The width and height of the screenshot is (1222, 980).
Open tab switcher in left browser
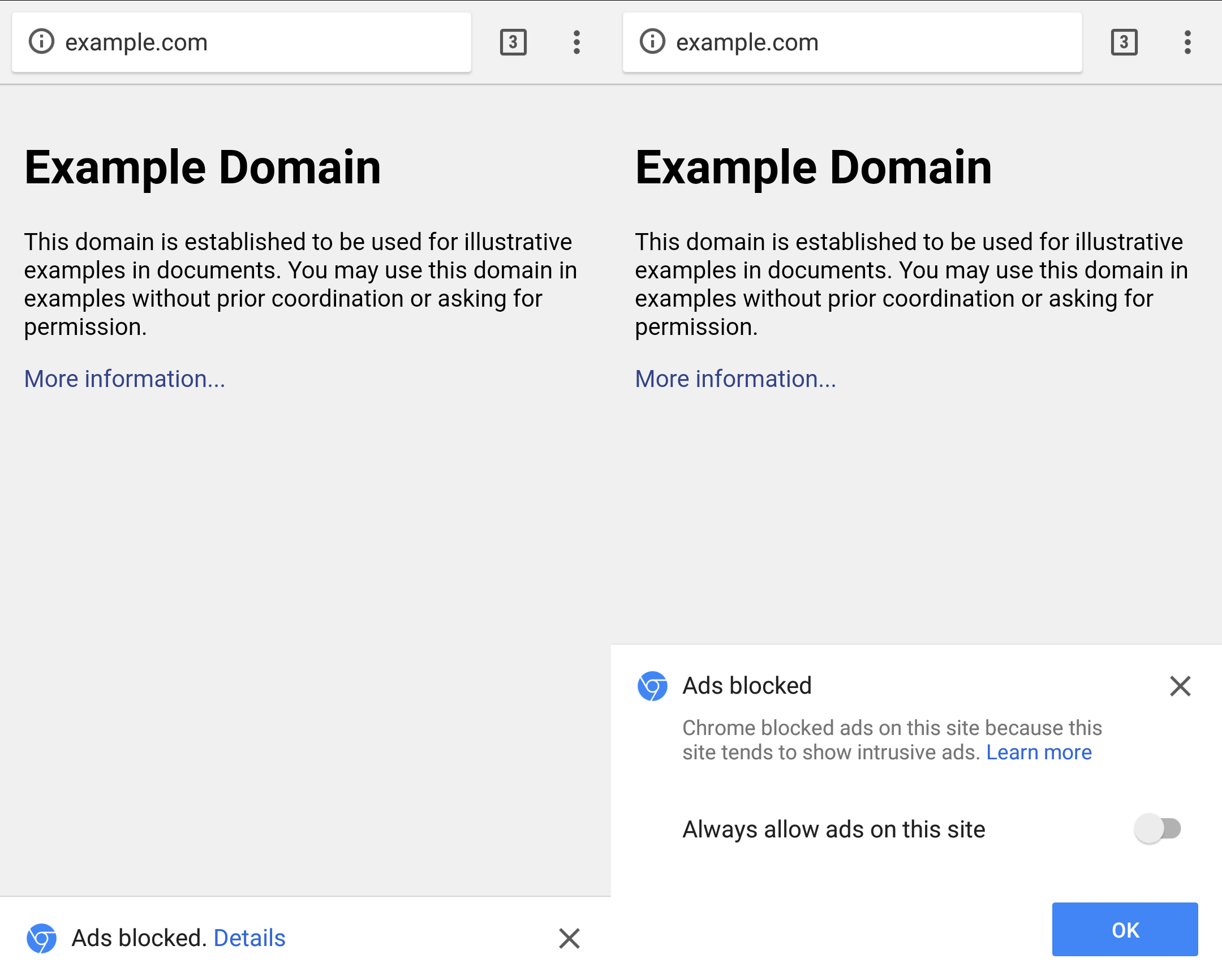coord(513,42)
